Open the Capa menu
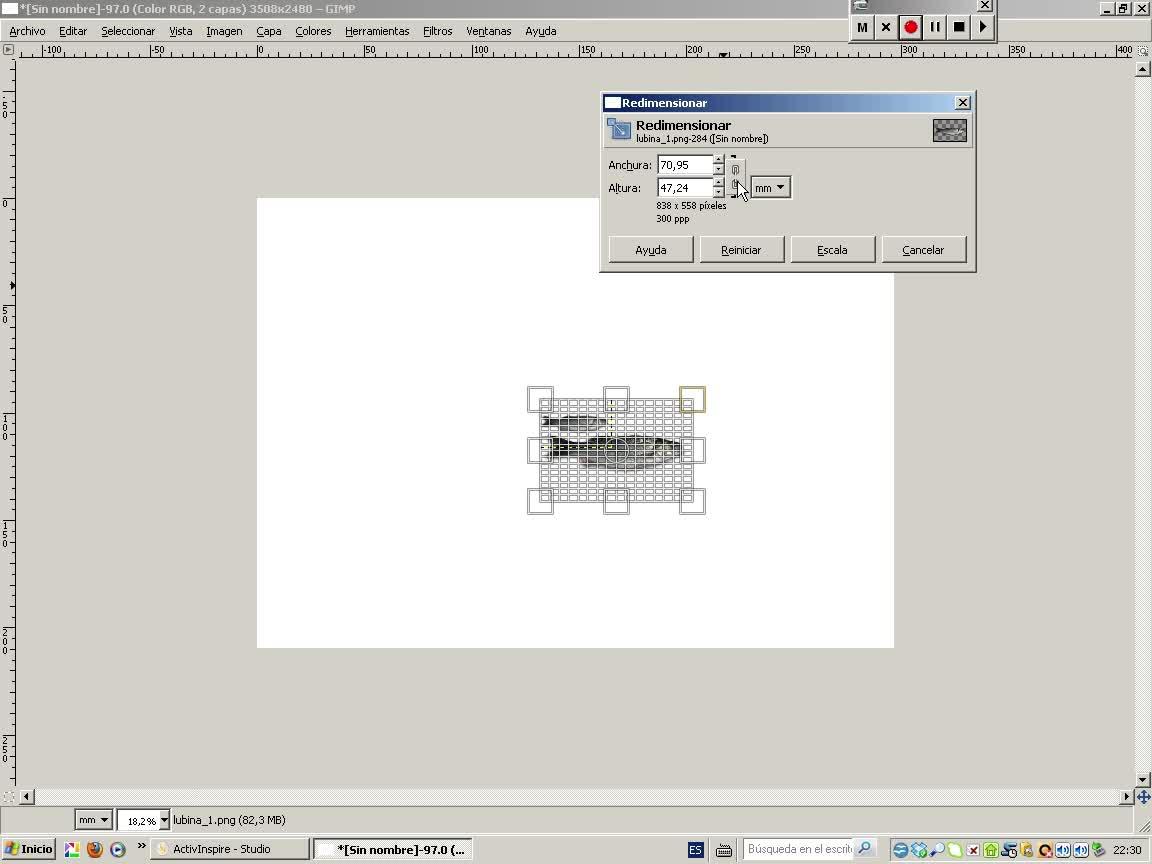Image resolution: width=1152 pixels, height=864 pixels. (x=268, y=31)
